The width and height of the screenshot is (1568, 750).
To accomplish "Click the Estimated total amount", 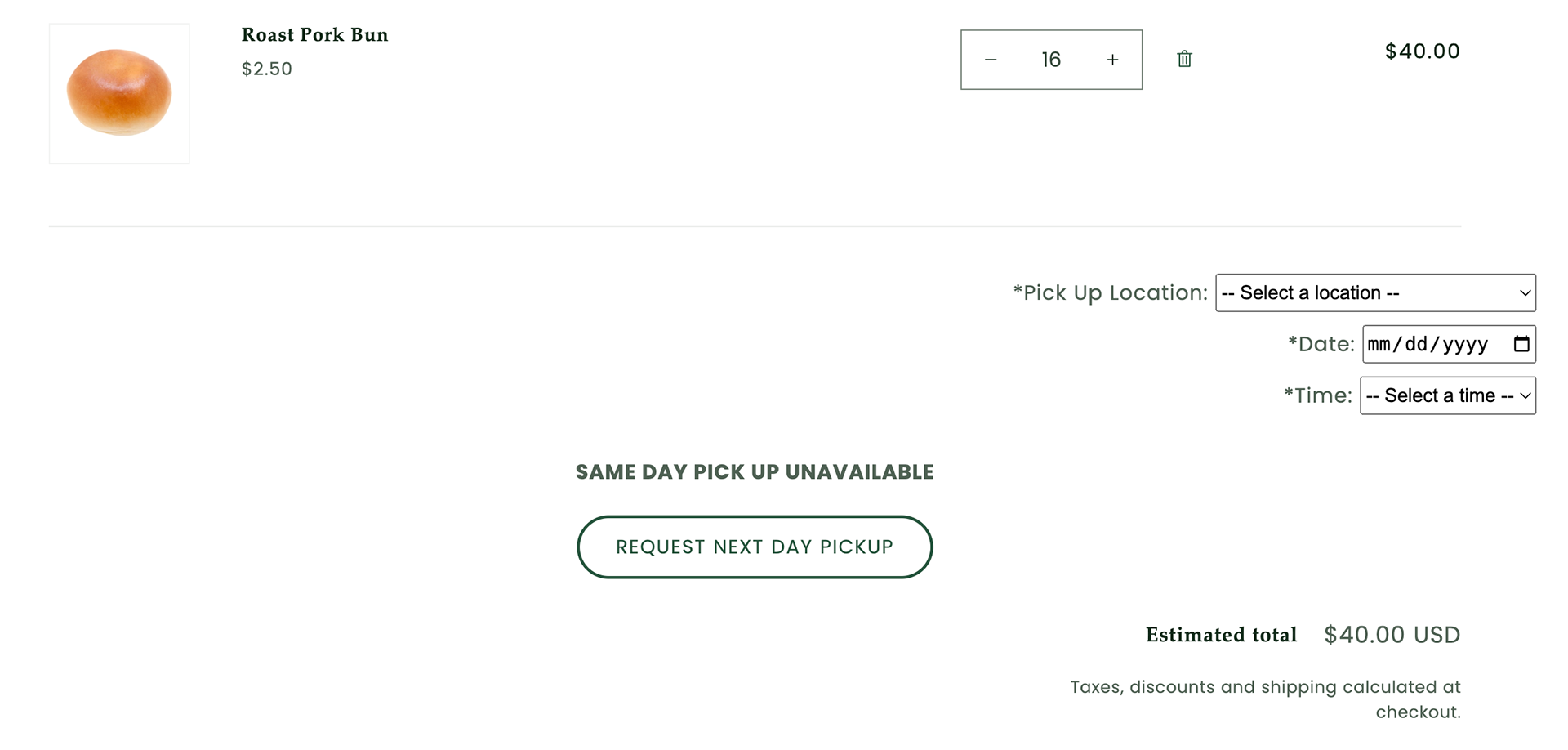I will pyautogui.click(x=1392, y=634).
